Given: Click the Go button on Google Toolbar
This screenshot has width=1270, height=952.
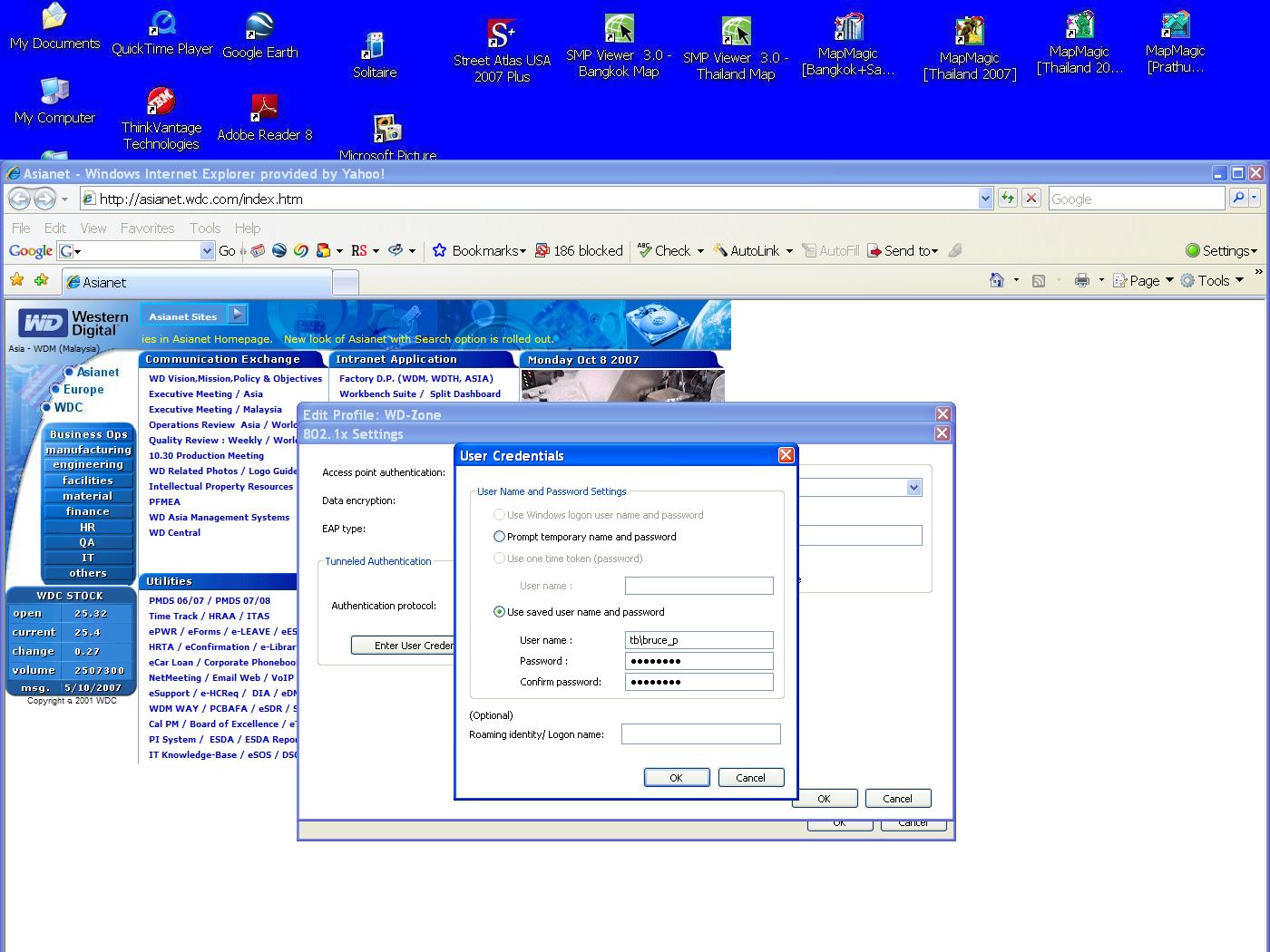Looking at the screenshot, I should pos(227,251).
